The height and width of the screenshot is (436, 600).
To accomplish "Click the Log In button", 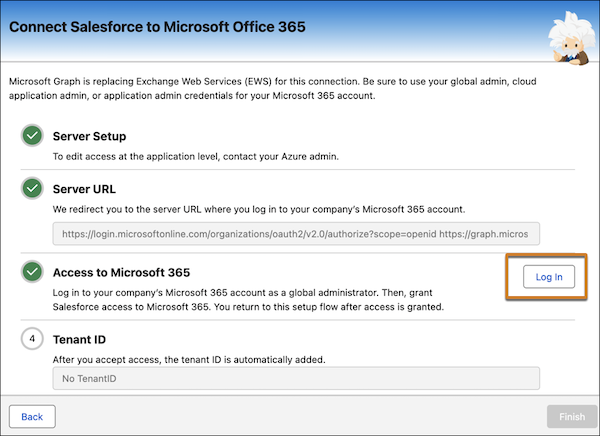I will 549,277.
